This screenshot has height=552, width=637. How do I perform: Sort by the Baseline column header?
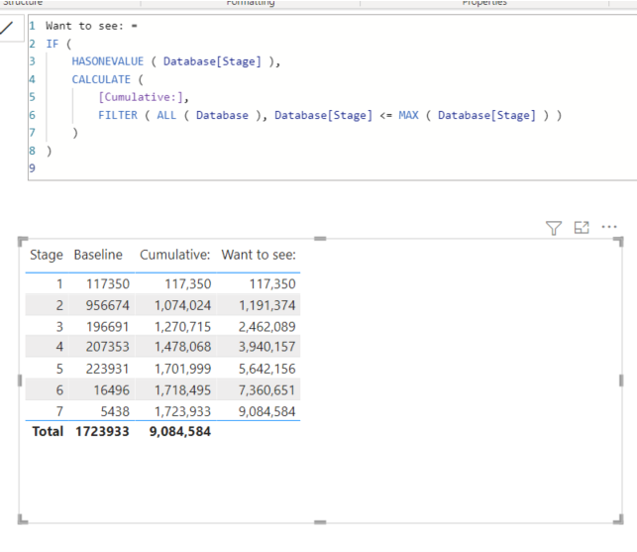click(x=98, y=255)
